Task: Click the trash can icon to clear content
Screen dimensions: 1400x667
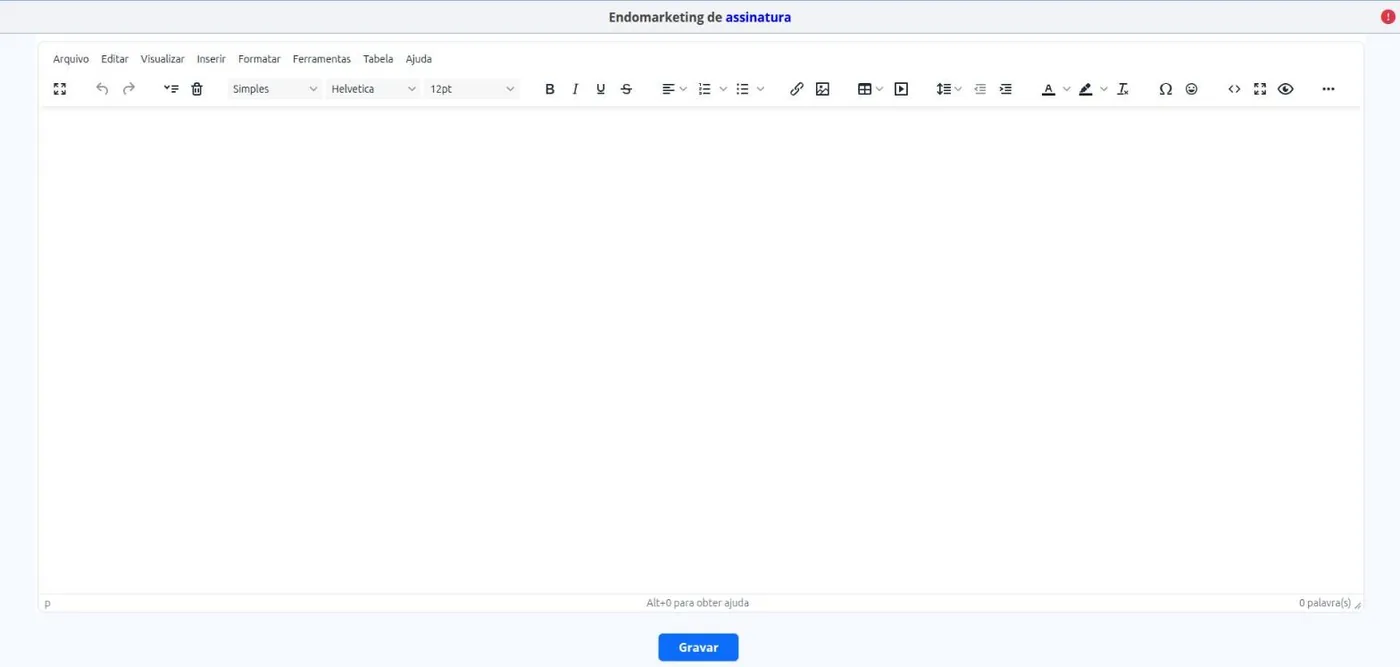Action: (x=197, y=89)
